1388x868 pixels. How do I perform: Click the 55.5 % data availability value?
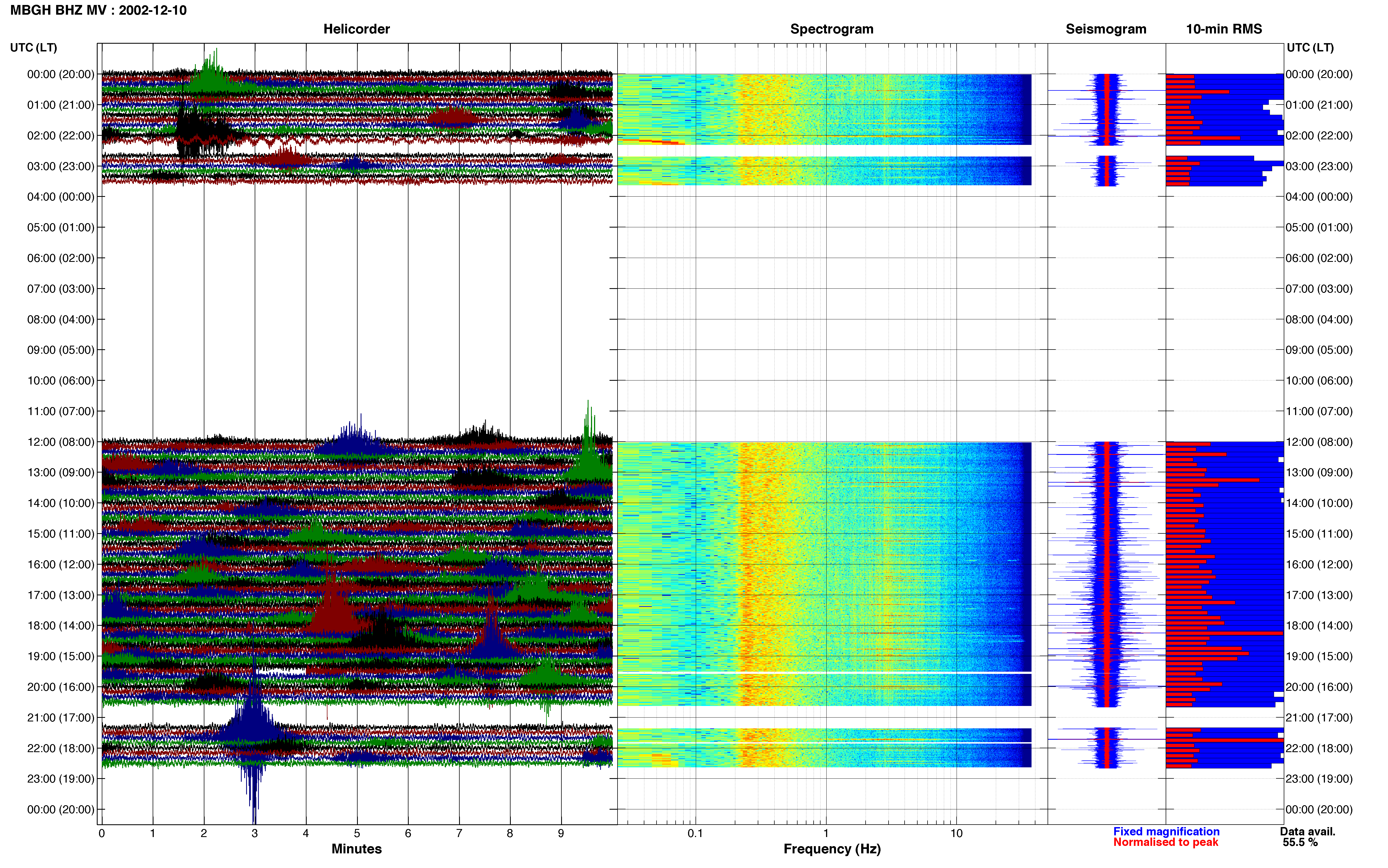tap(1300, 842)
